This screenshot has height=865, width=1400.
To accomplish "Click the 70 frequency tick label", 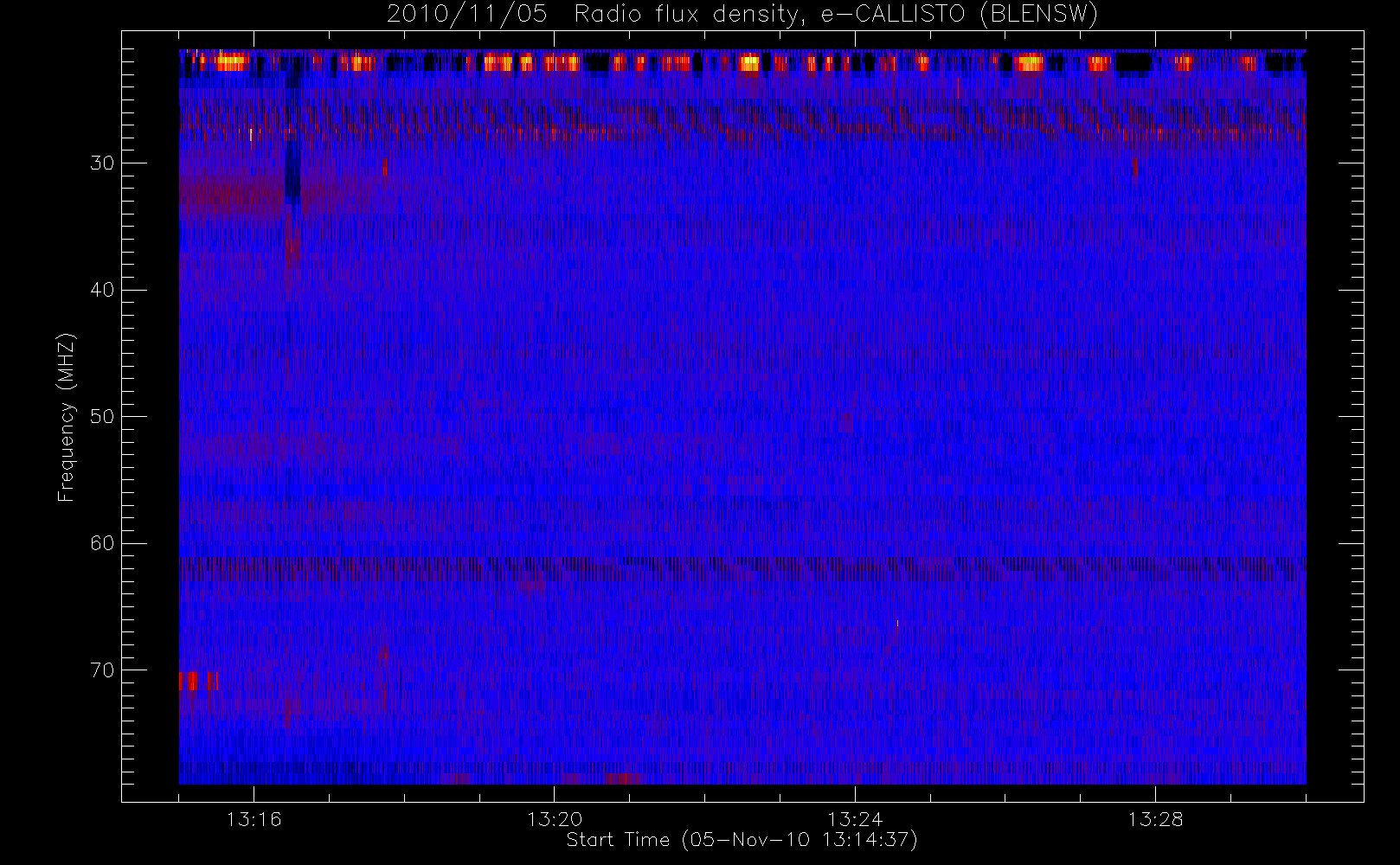I will click(x=102, y=670).
